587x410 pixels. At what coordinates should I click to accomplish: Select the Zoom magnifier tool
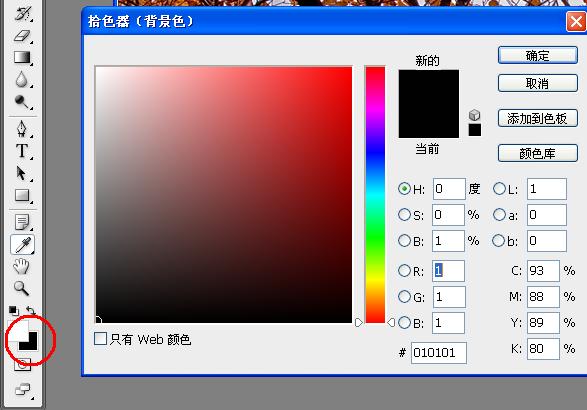coord(21,288)
